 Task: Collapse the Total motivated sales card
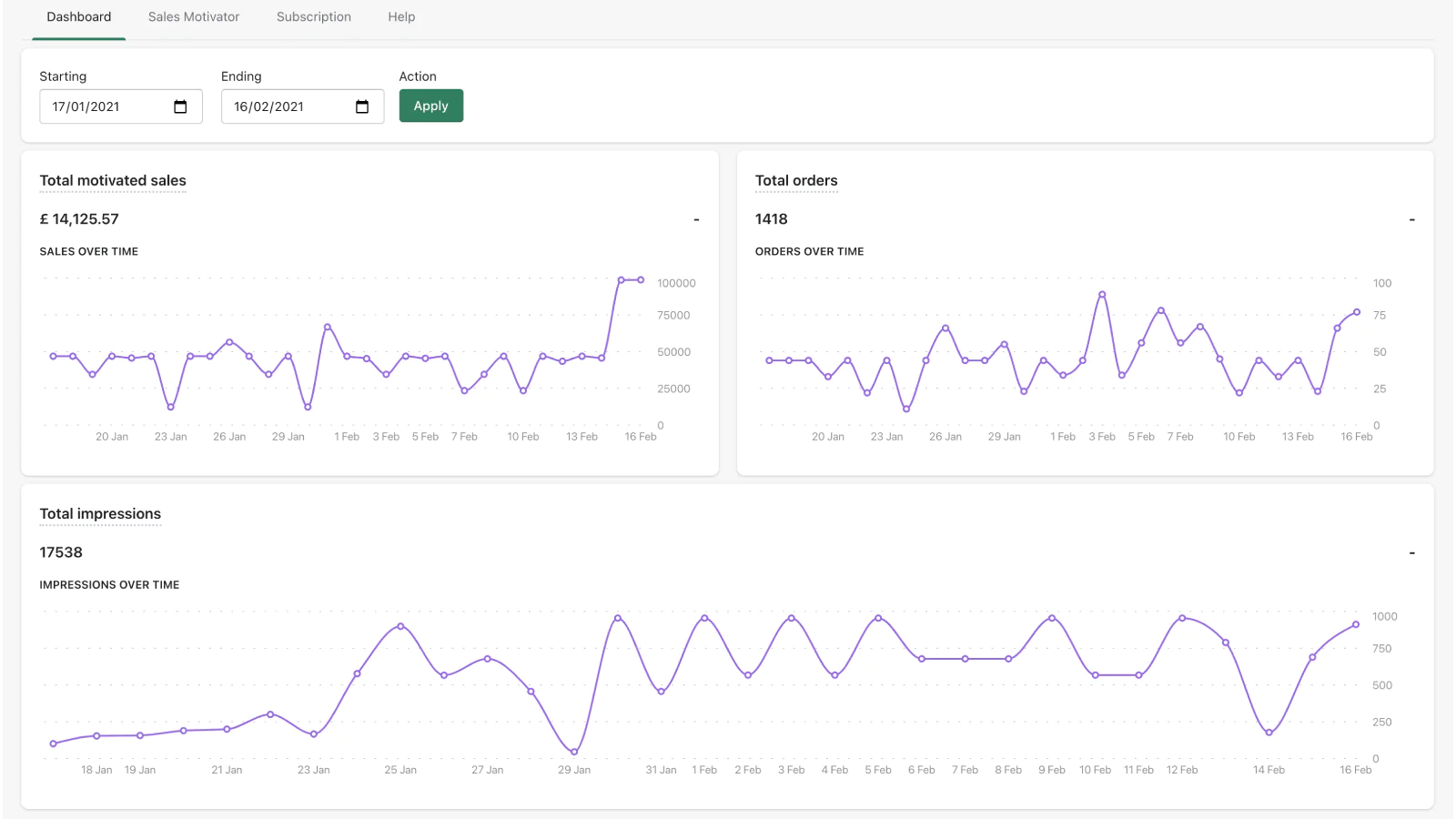click(696, 219)
